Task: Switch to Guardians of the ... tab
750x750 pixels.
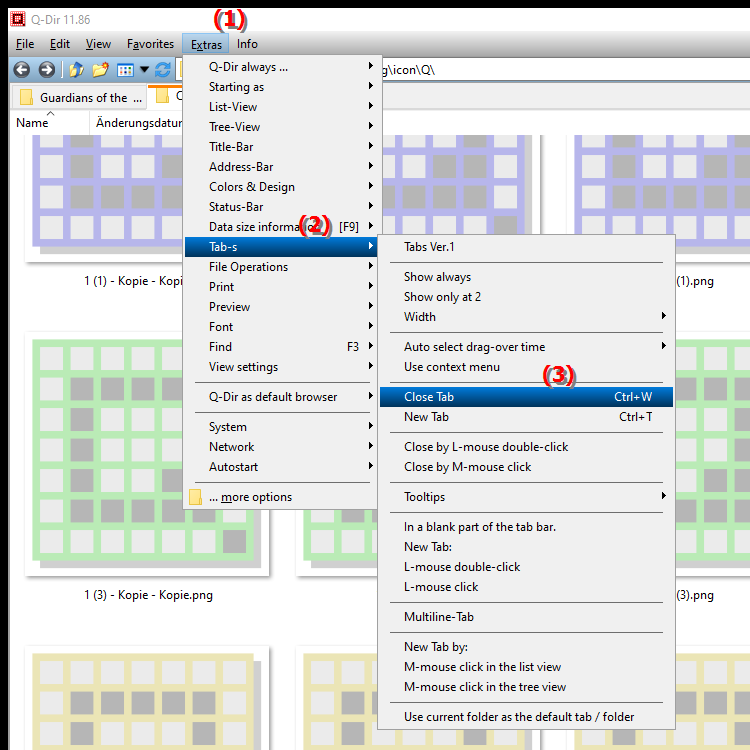Action: 79,98
